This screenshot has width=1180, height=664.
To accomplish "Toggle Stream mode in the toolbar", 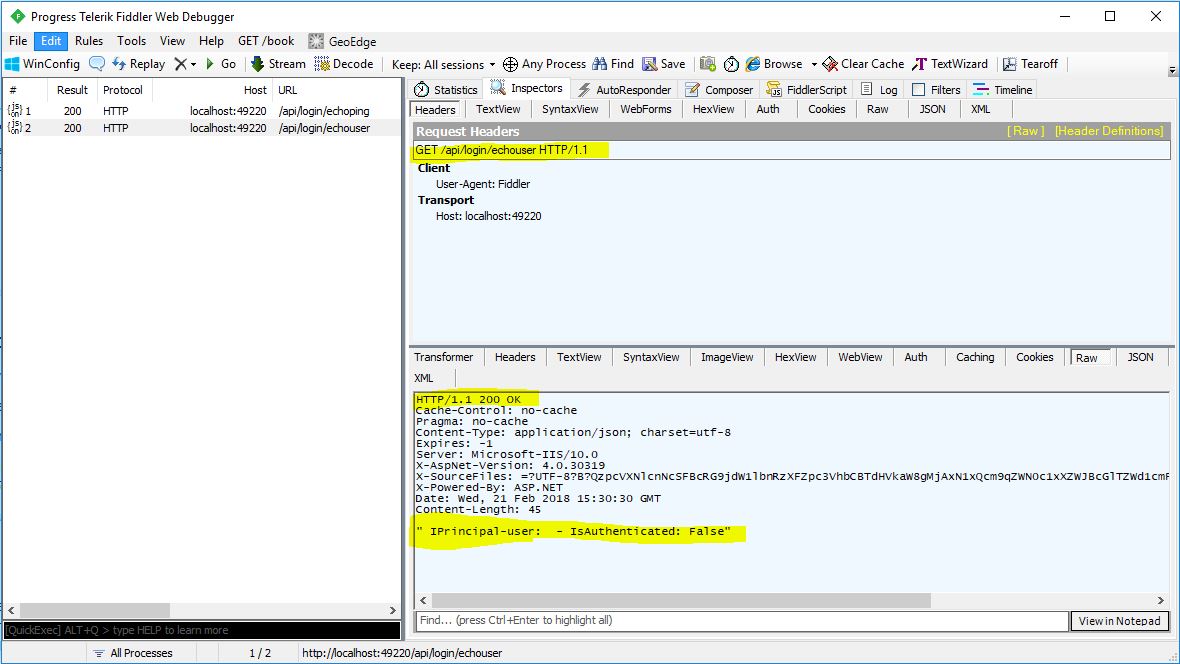I will click(278, 64).
